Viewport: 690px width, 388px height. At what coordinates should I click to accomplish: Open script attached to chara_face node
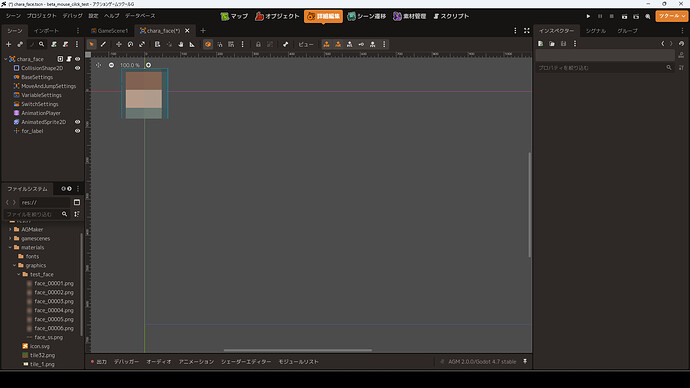[x=69, y=59]
